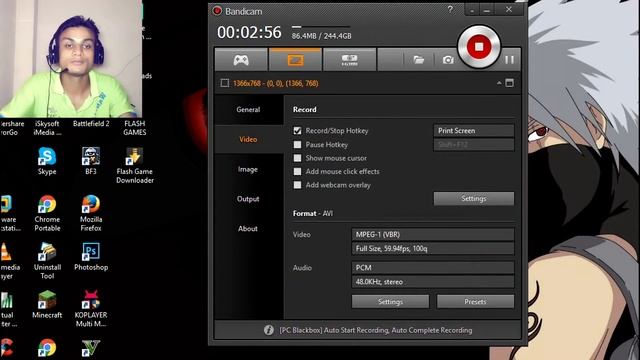Viewport: 640px width, 360px height.
Task: Open the General tab
Action: [248, 109]
